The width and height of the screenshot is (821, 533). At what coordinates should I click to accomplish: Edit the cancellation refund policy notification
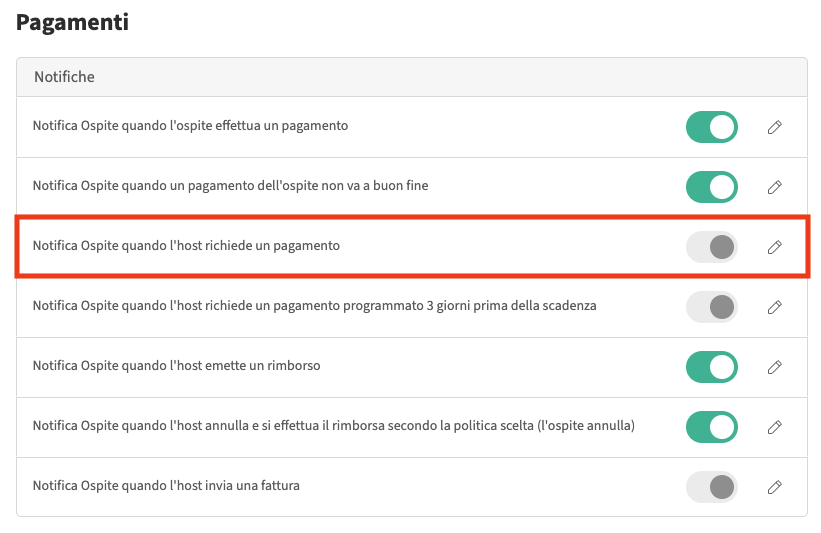pos(774,427)
